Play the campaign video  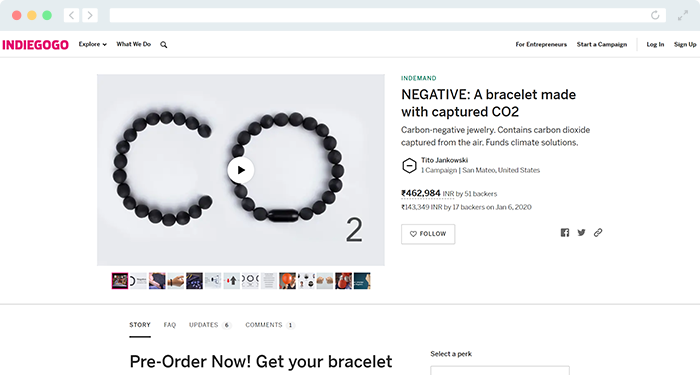point(241,170)
